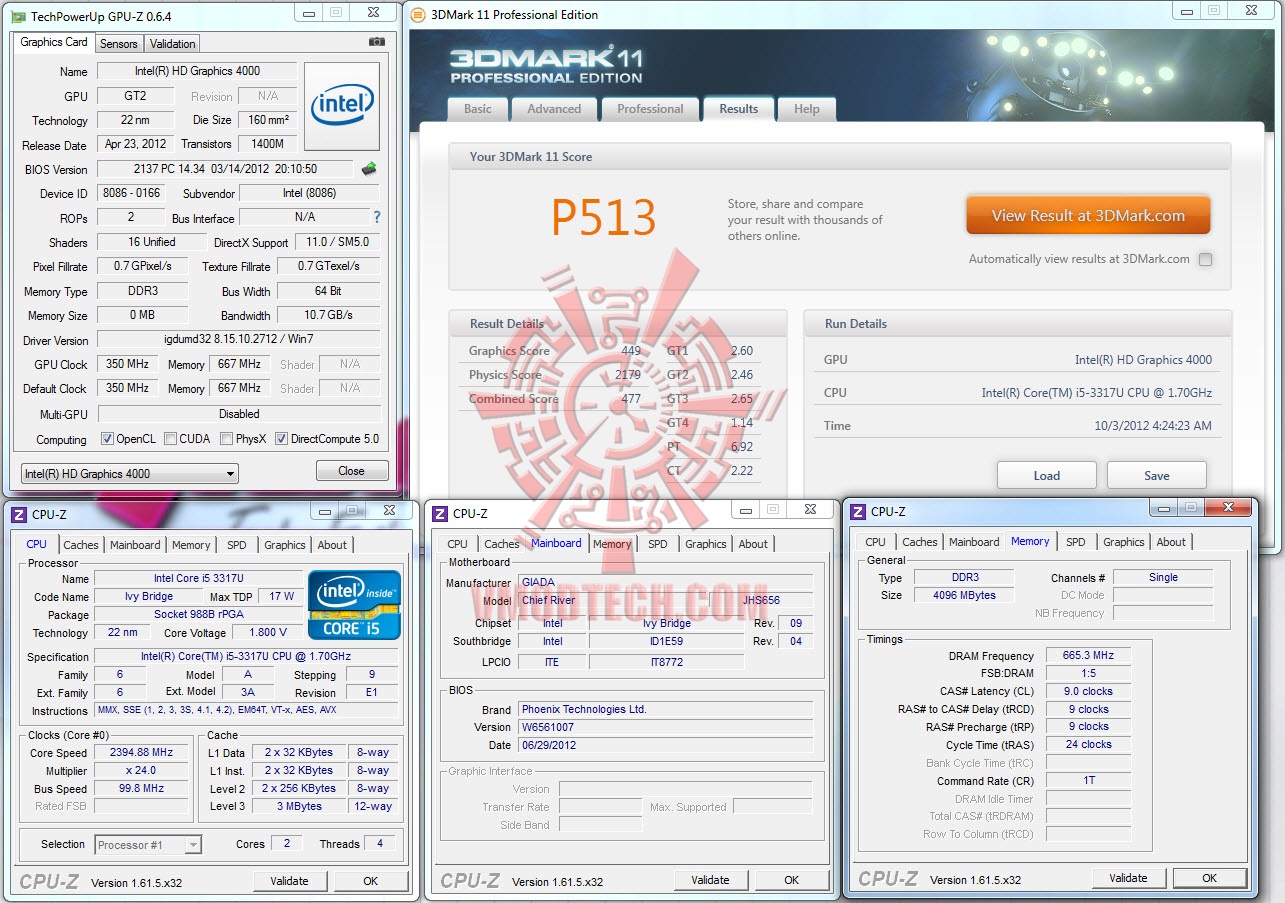Toggle the PhysX checkbox in GPU-Z
1285x903 pixels.
pyautogui.click(x=227, y=439)
